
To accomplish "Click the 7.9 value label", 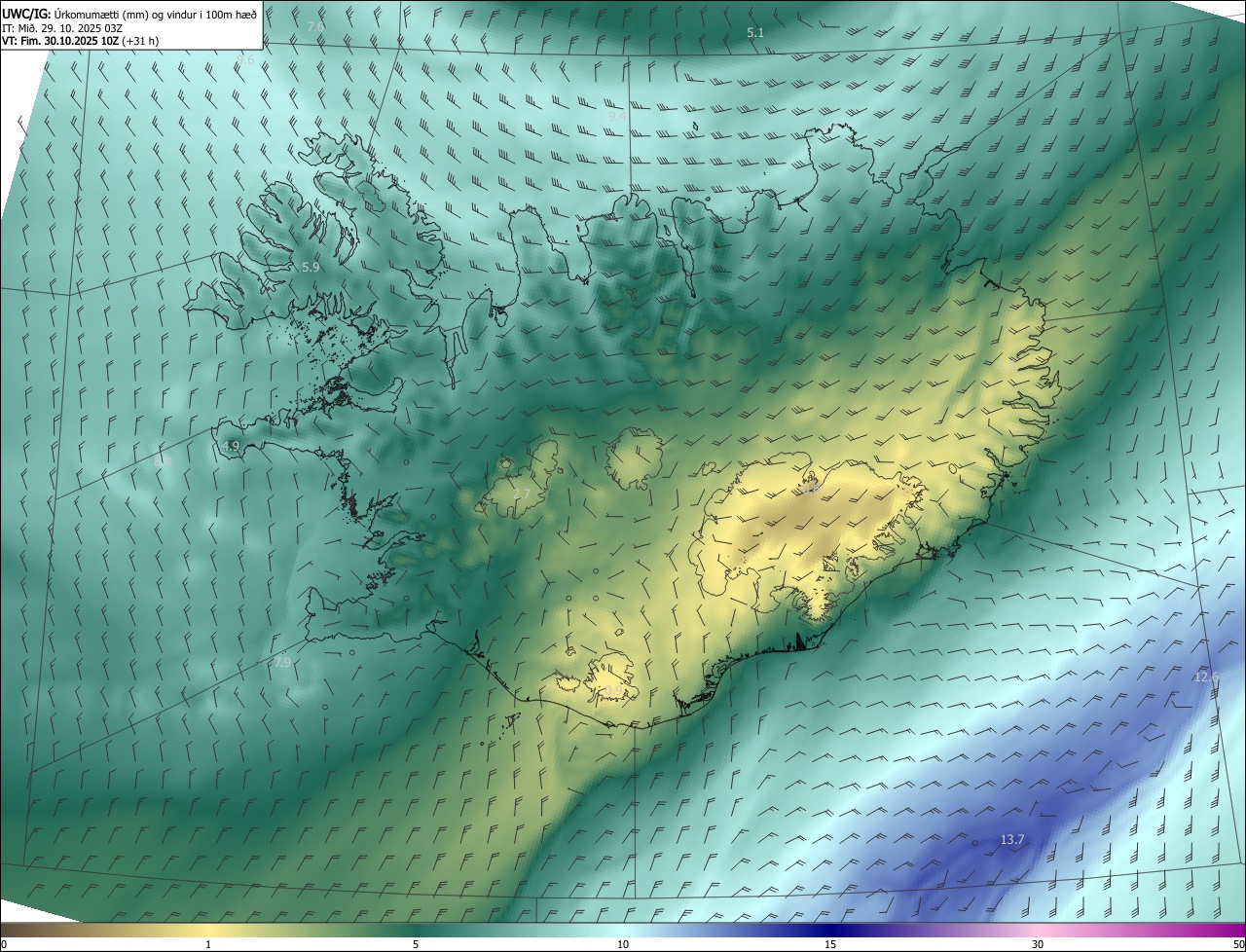I will [282, 662].
